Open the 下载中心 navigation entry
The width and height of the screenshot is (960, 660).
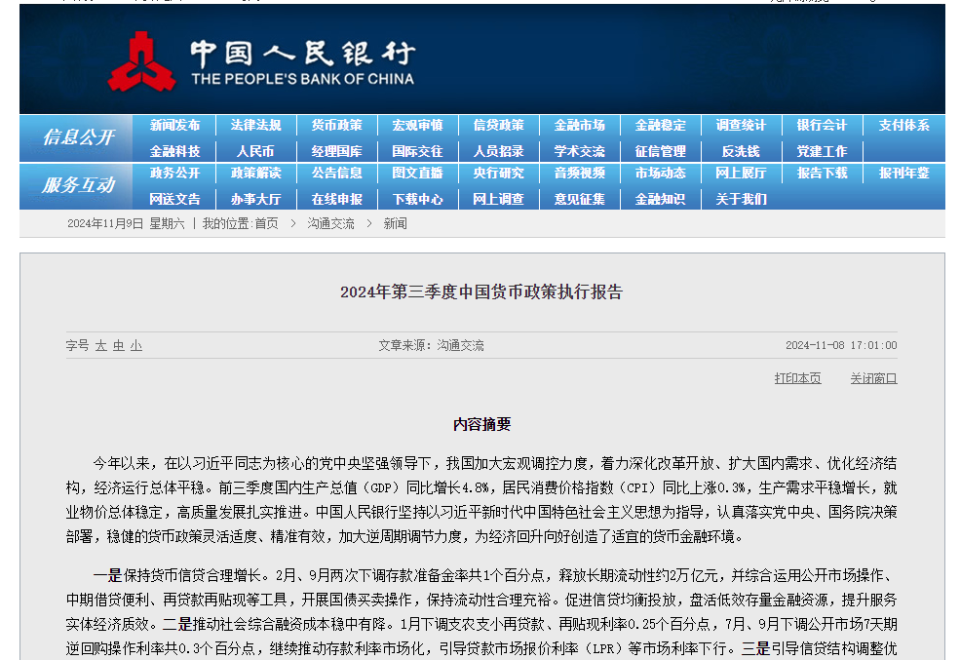point(418,199)
